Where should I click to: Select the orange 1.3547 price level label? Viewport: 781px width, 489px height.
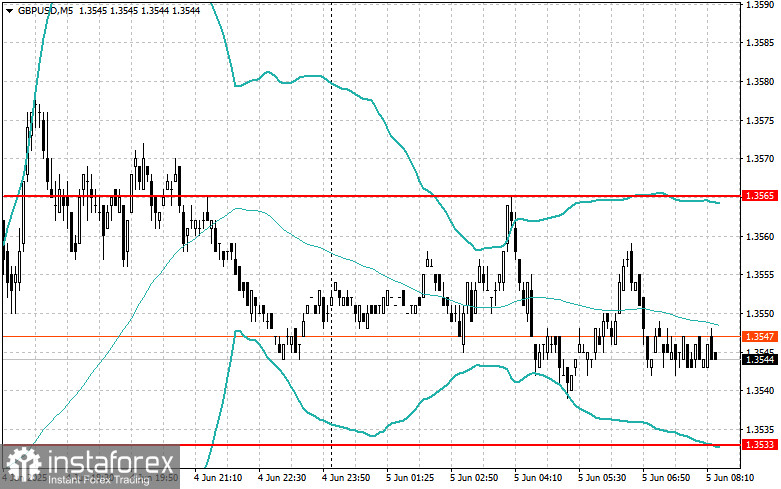760,337
